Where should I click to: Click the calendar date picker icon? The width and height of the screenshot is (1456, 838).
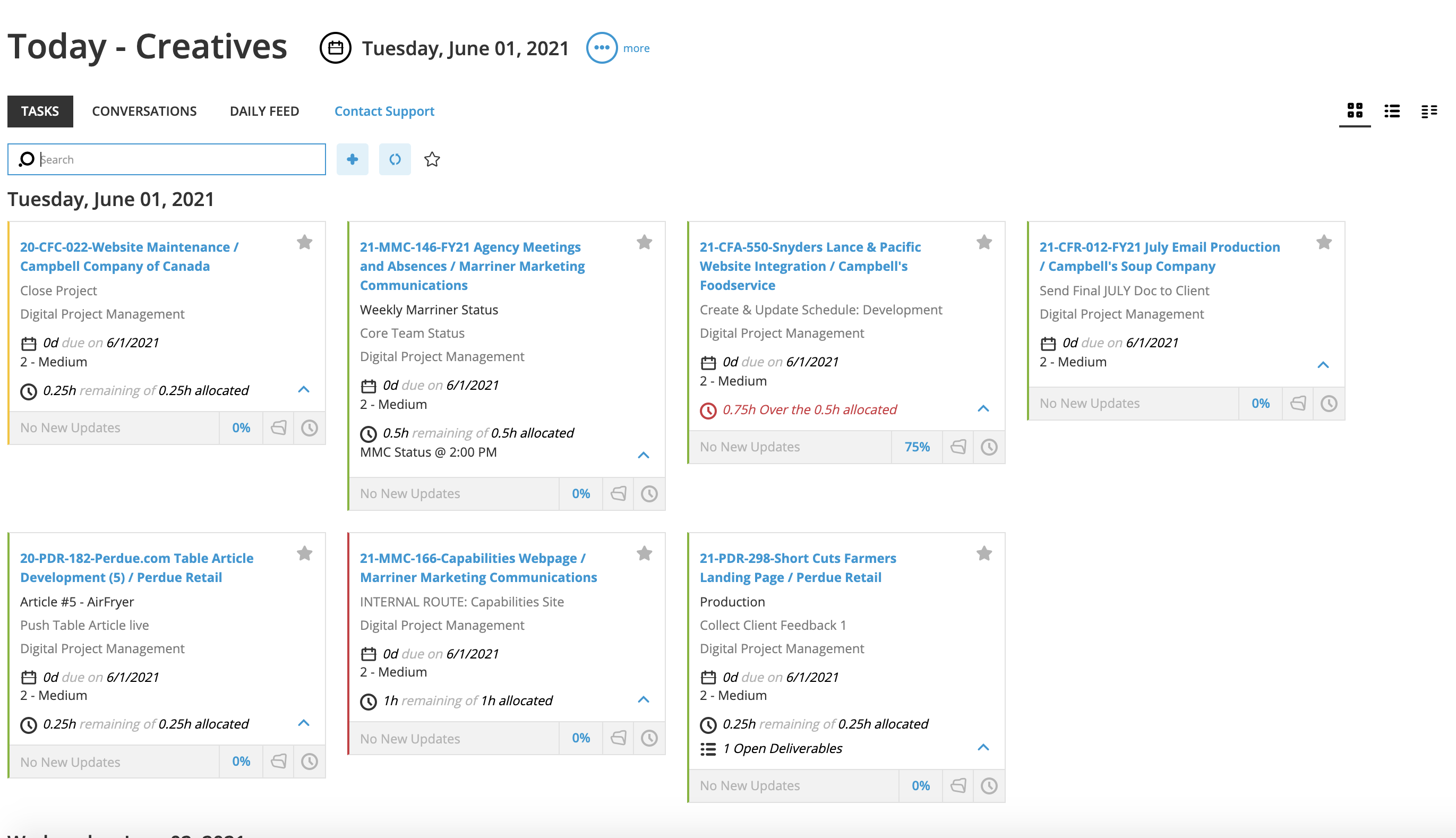336,48
